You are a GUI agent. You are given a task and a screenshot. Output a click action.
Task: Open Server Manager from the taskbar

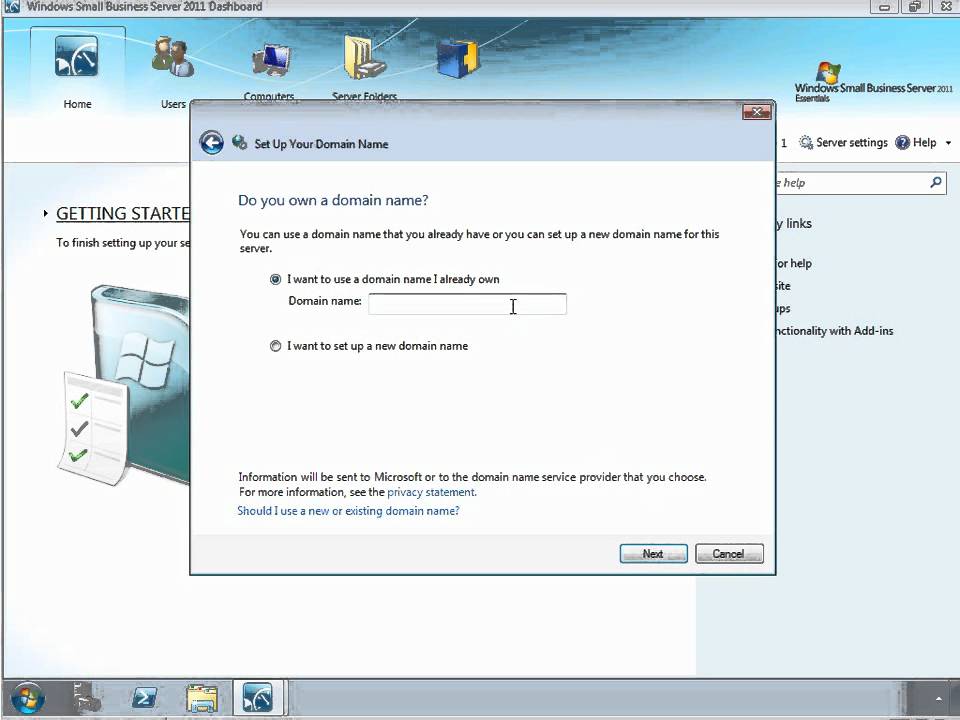(x=86, y=699)
